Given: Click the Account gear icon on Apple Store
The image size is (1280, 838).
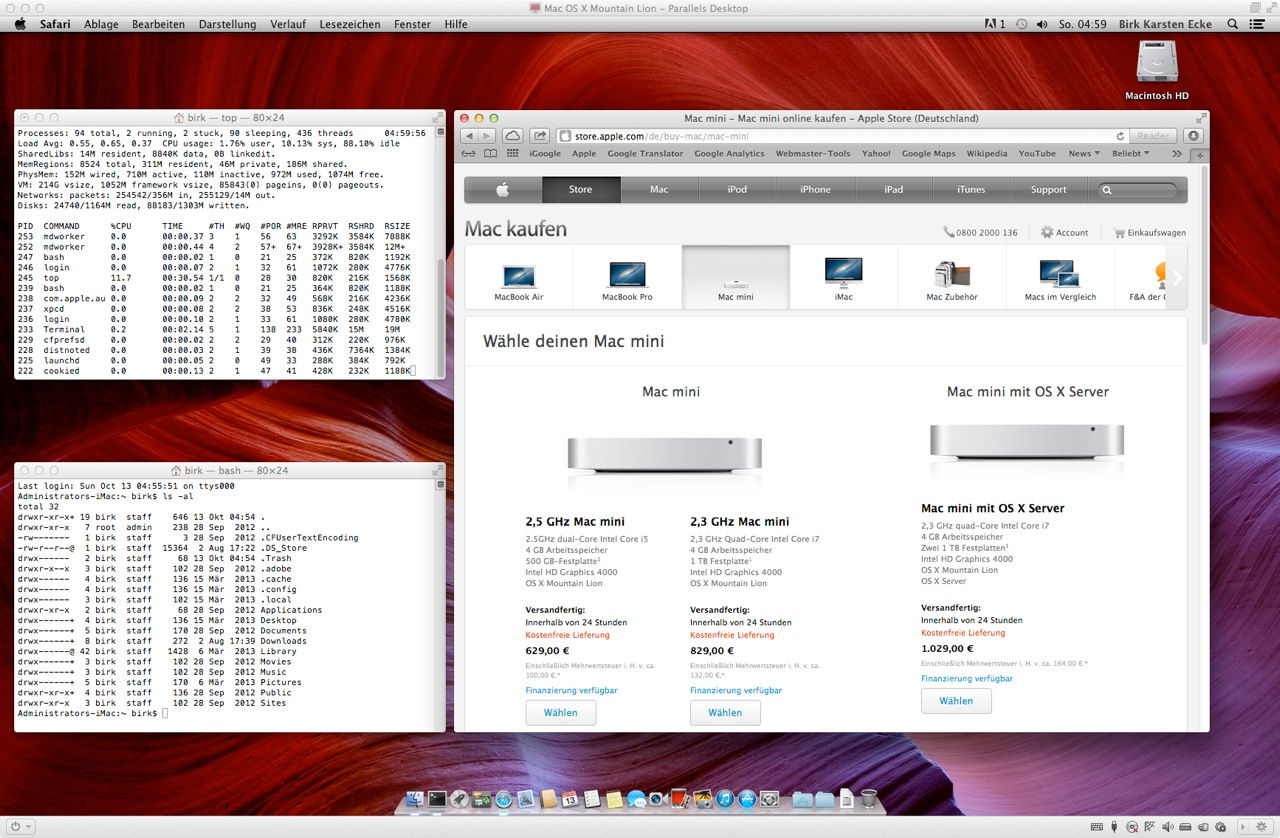Looking at the screenshot, I should (1047, 232).
